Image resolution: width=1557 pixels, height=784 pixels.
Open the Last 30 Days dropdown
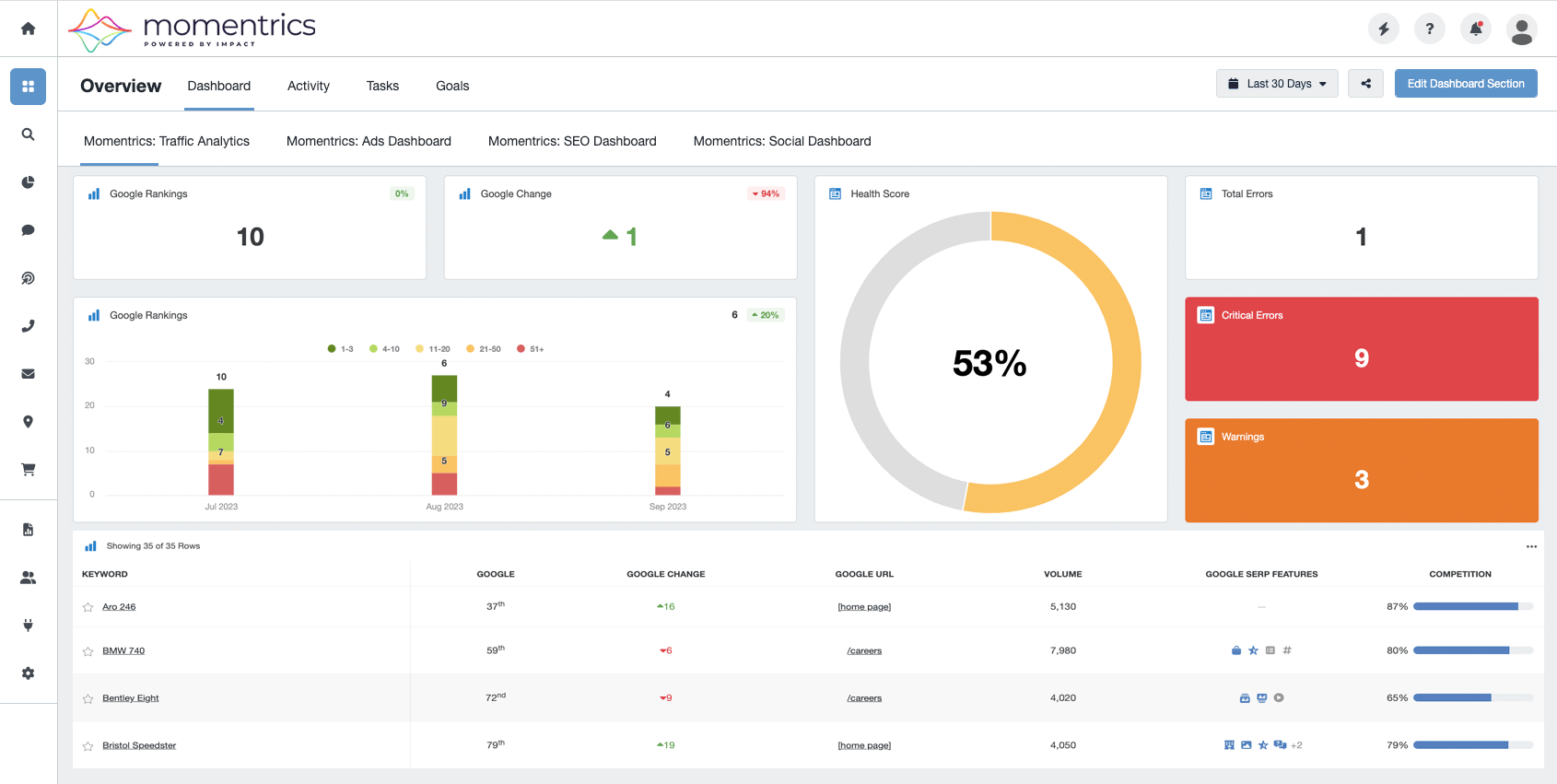(x=1277, y=83)
